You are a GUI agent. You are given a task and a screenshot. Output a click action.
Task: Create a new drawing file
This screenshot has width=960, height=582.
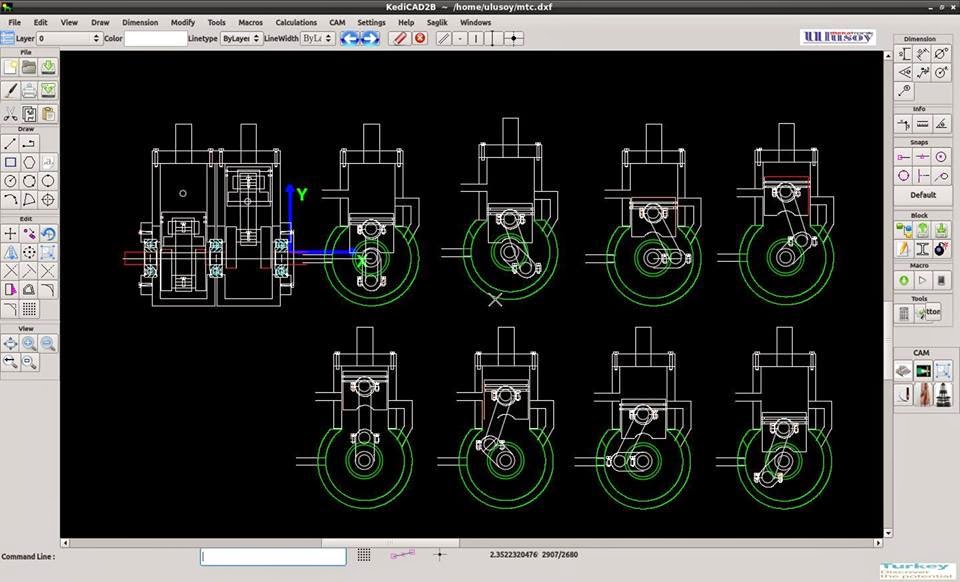(x=10, y=67)
